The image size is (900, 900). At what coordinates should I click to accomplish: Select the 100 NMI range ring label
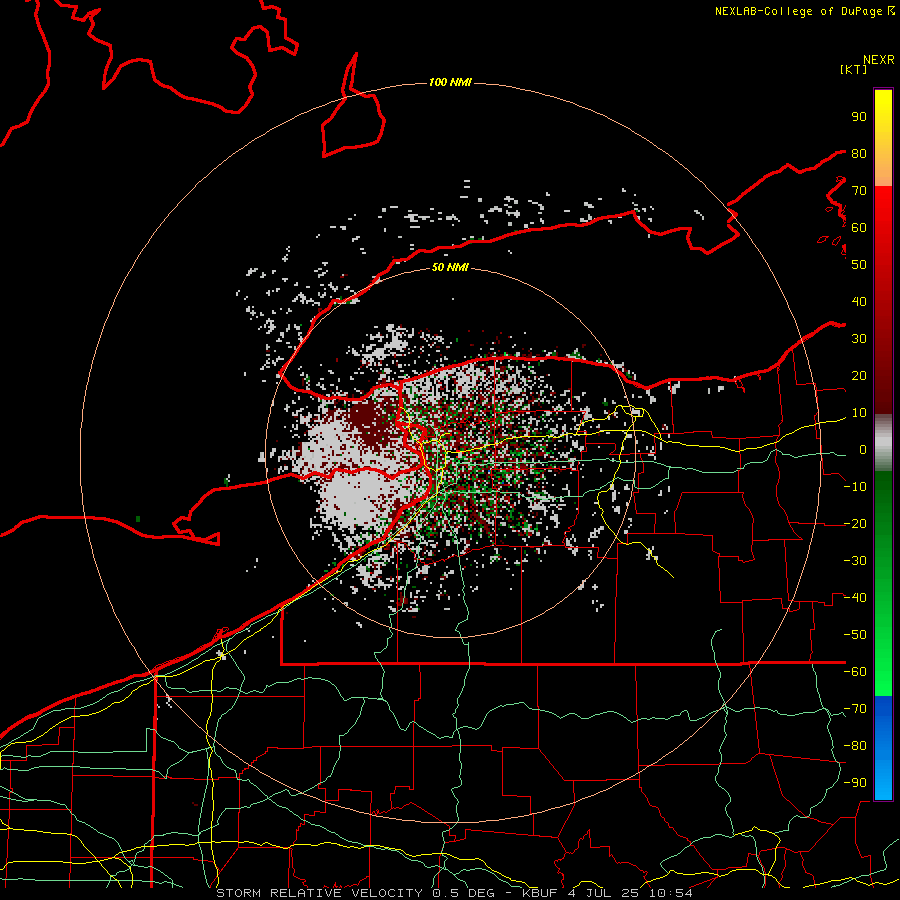click(x=450, y=82)
